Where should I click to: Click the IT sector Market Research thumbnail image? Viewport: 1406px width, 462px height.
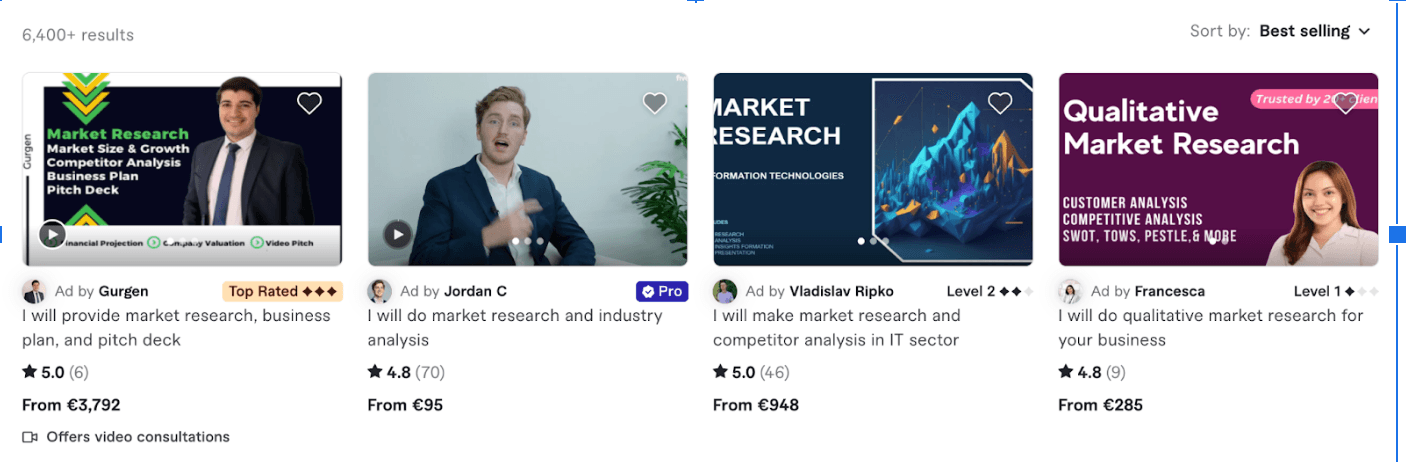[872, 168]
